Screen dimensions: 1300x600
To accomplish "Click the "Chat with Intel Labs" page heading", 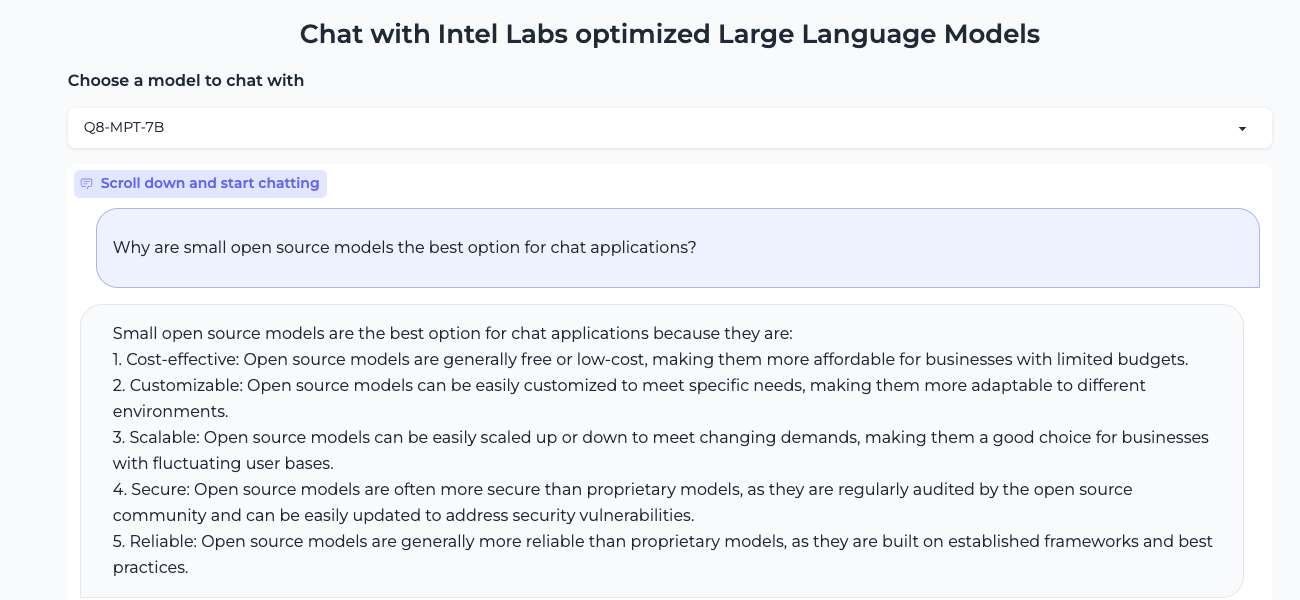I will tap(669, 34).
